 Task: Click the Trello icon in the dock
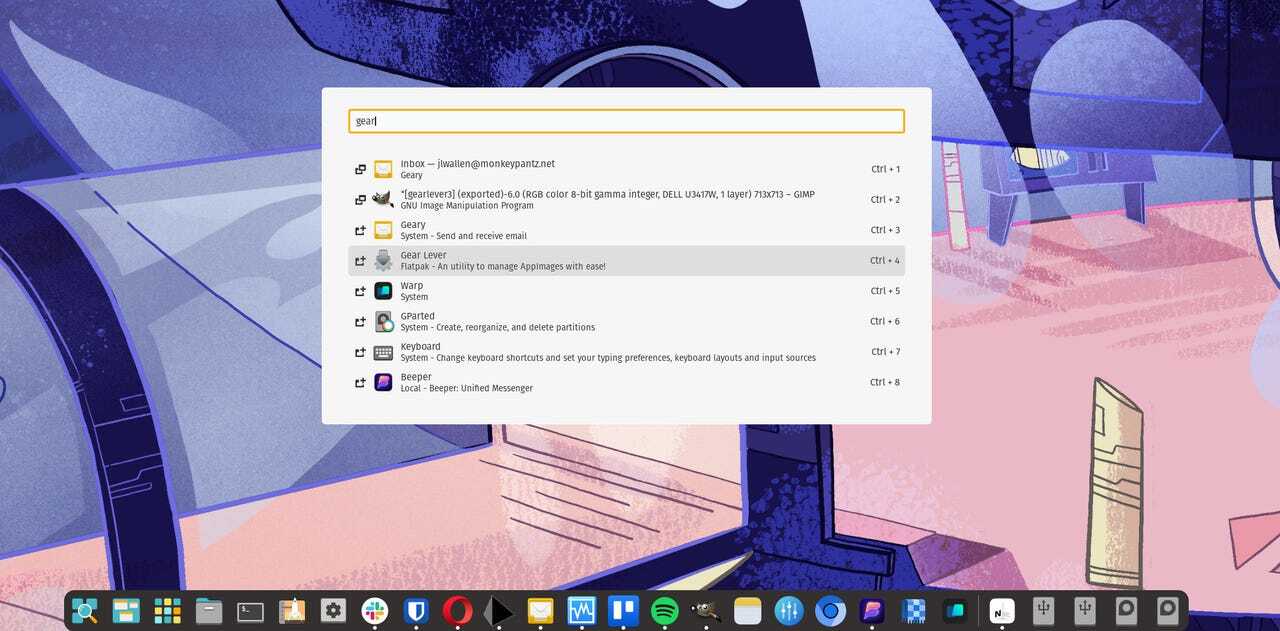coord(623,610)
